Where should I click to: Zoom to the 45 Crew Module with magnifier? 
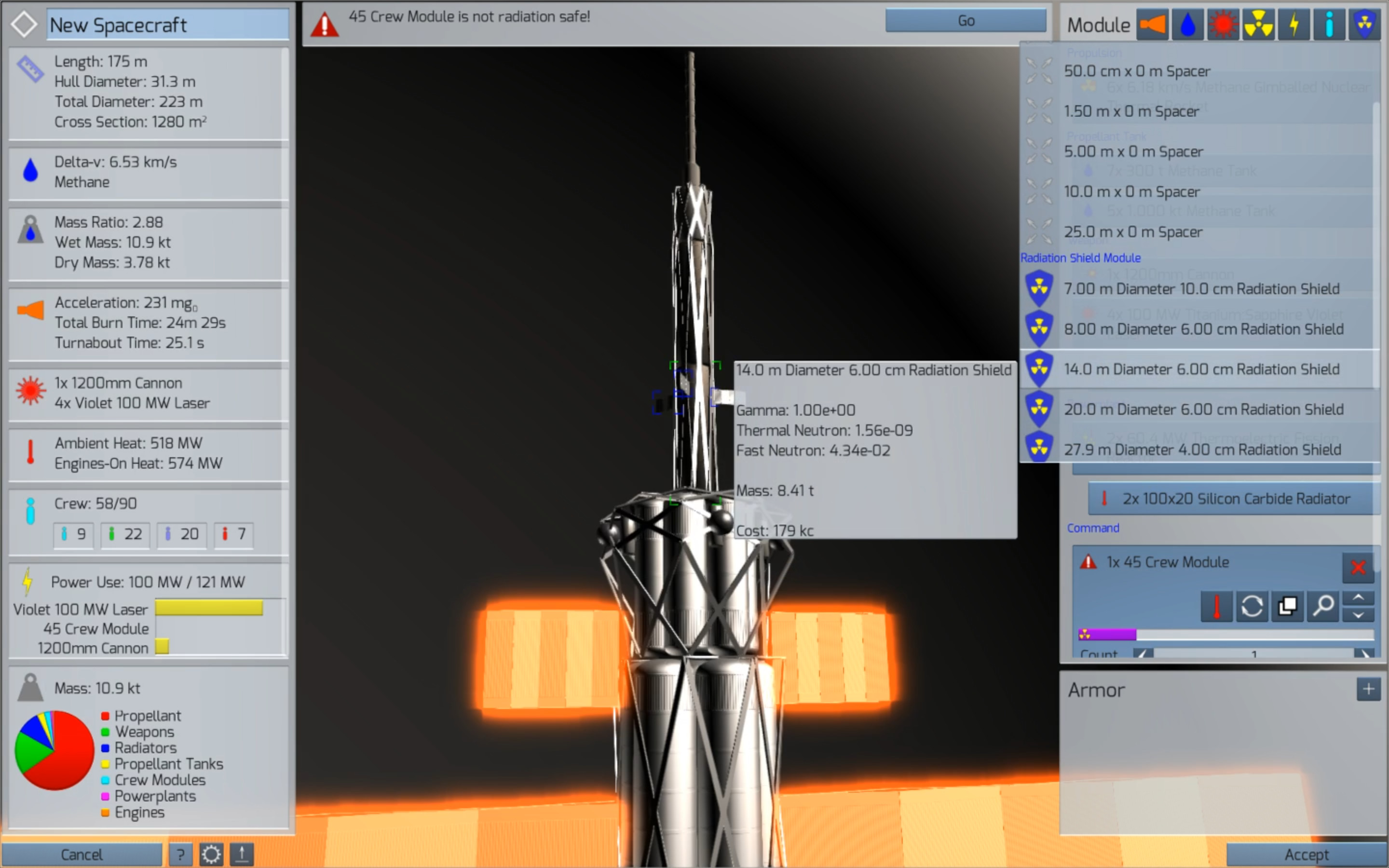[x=1323, y=606]
